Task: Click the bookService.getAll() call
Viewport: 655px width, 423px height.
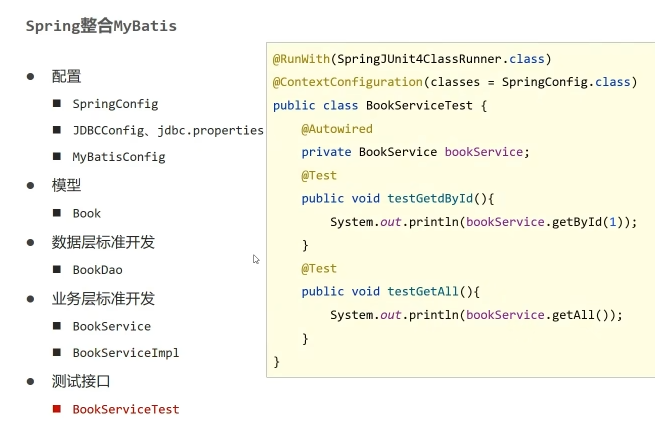Action: pyautogui.click(x=537, y=314)
